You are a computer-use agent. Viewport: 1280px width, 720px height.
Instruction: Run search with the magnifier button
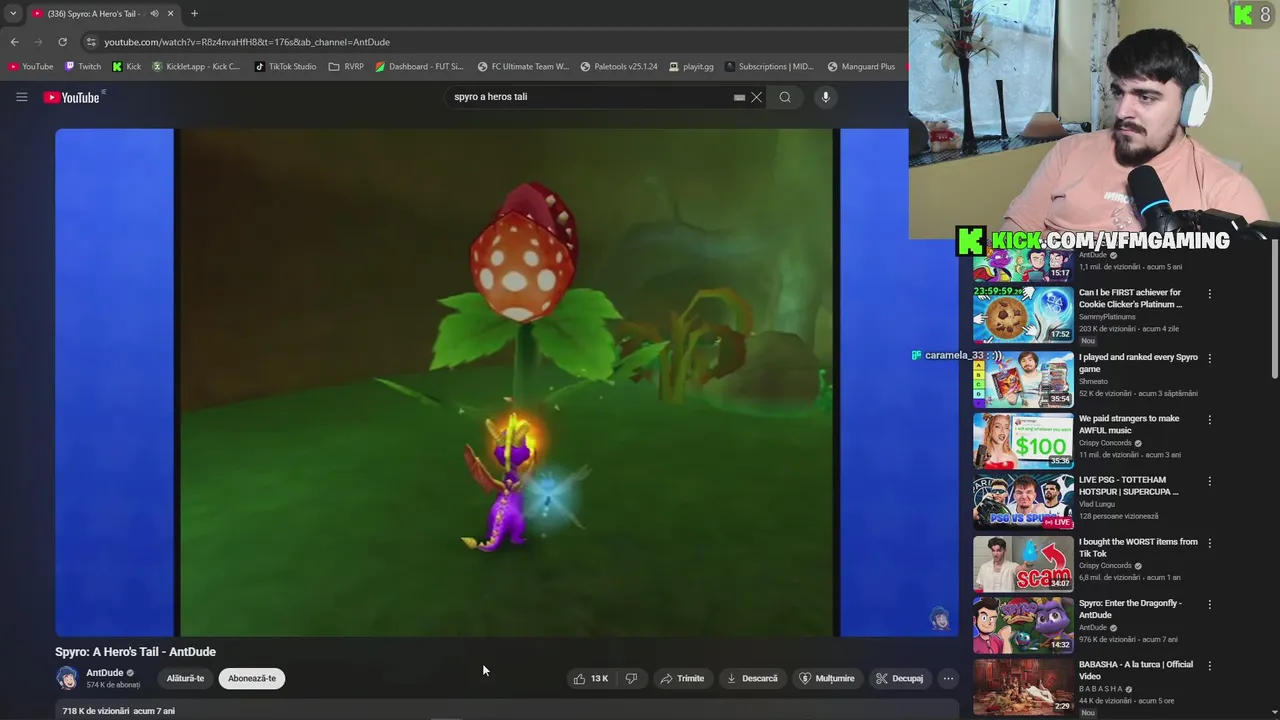pyautogui.click(x=785, y=97)
